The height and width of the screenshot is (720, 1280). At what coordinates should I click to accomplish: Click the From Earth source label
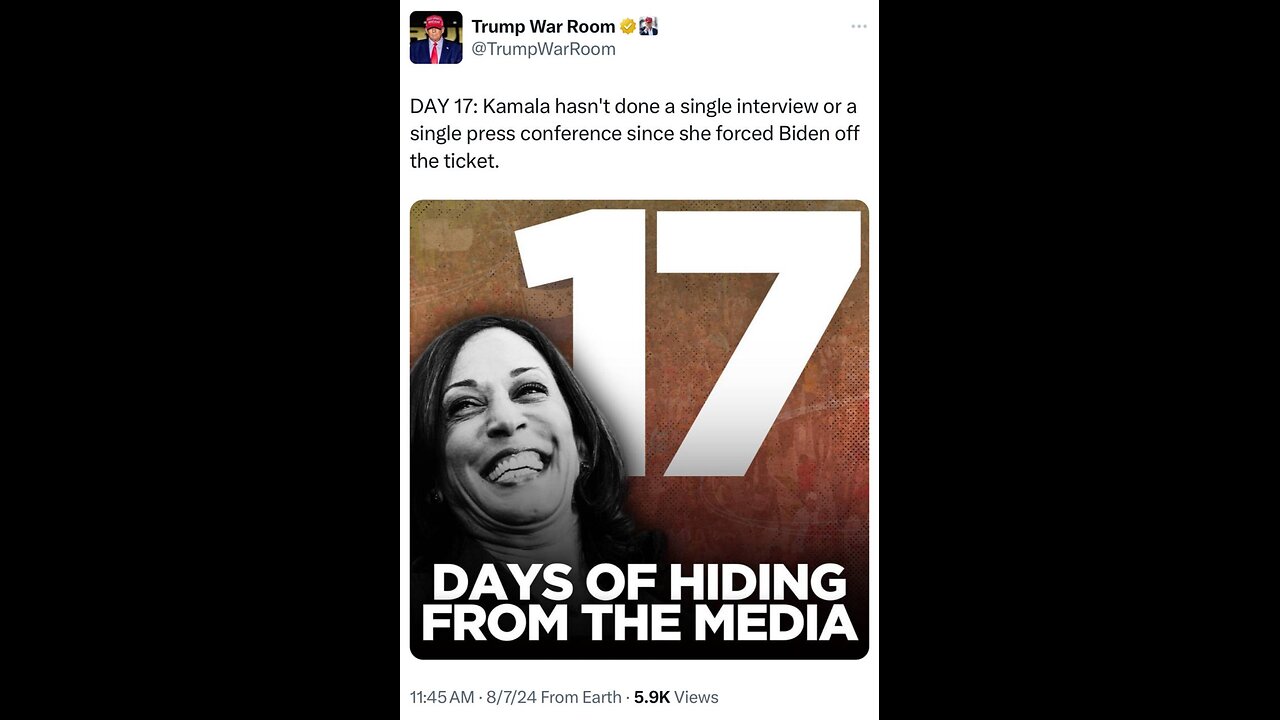581,697
